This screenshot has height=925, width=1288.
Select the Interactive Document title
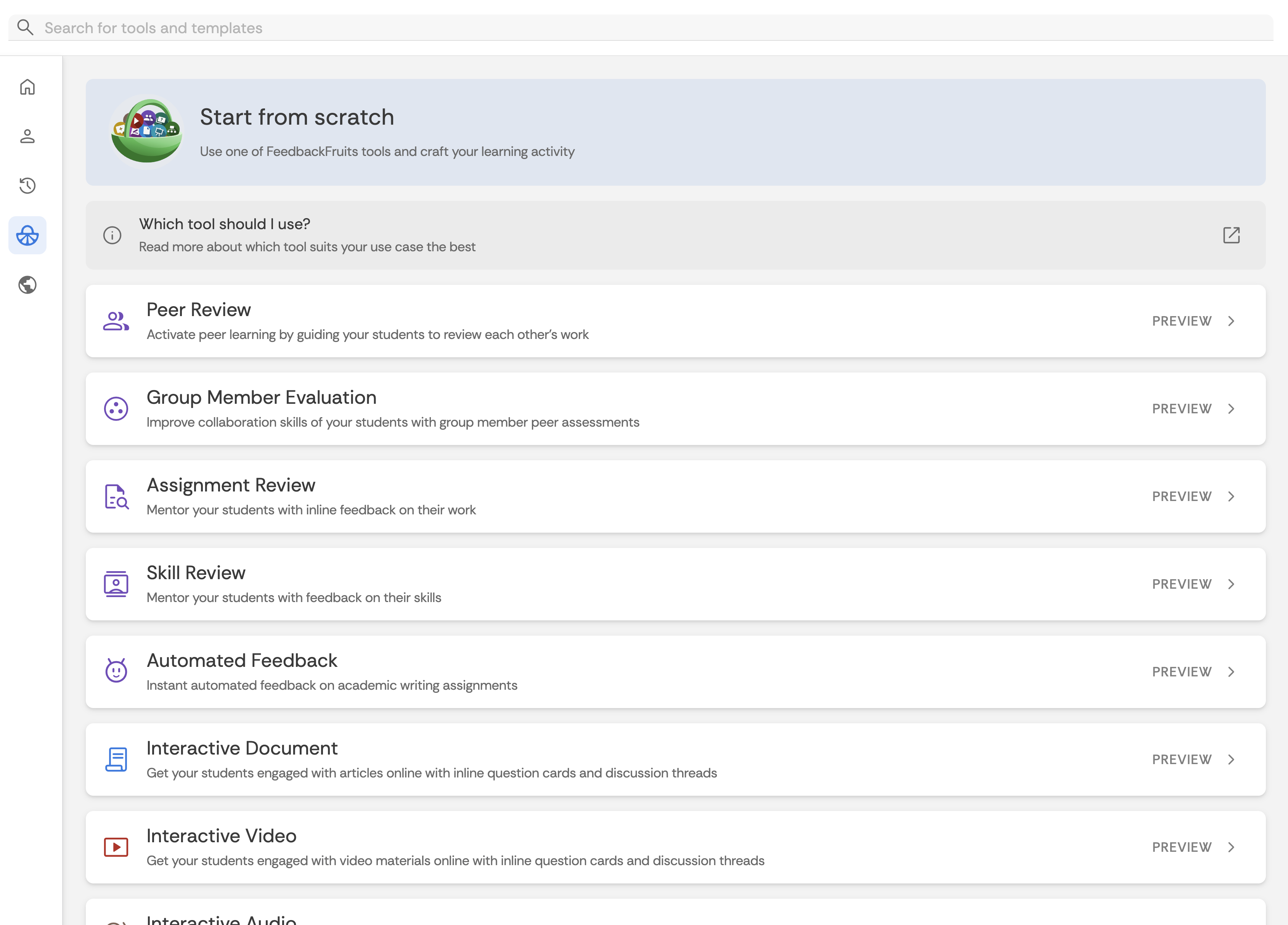click(242, 748)
